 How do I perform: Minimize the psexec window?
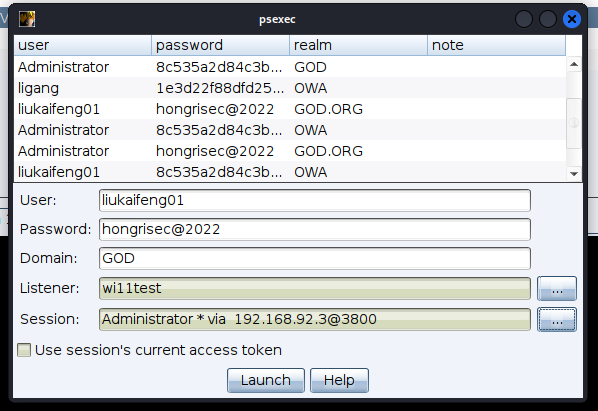[x=524, y=19]
